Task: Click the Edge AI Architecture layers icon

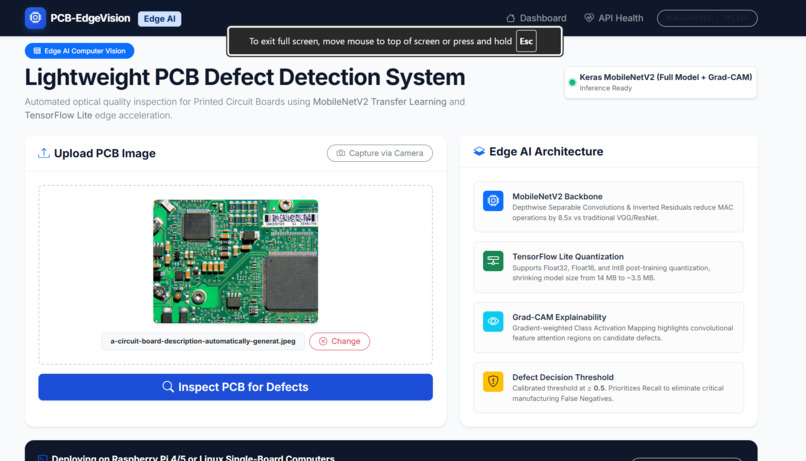Action: pyautogui.click(x=479, y=152)
